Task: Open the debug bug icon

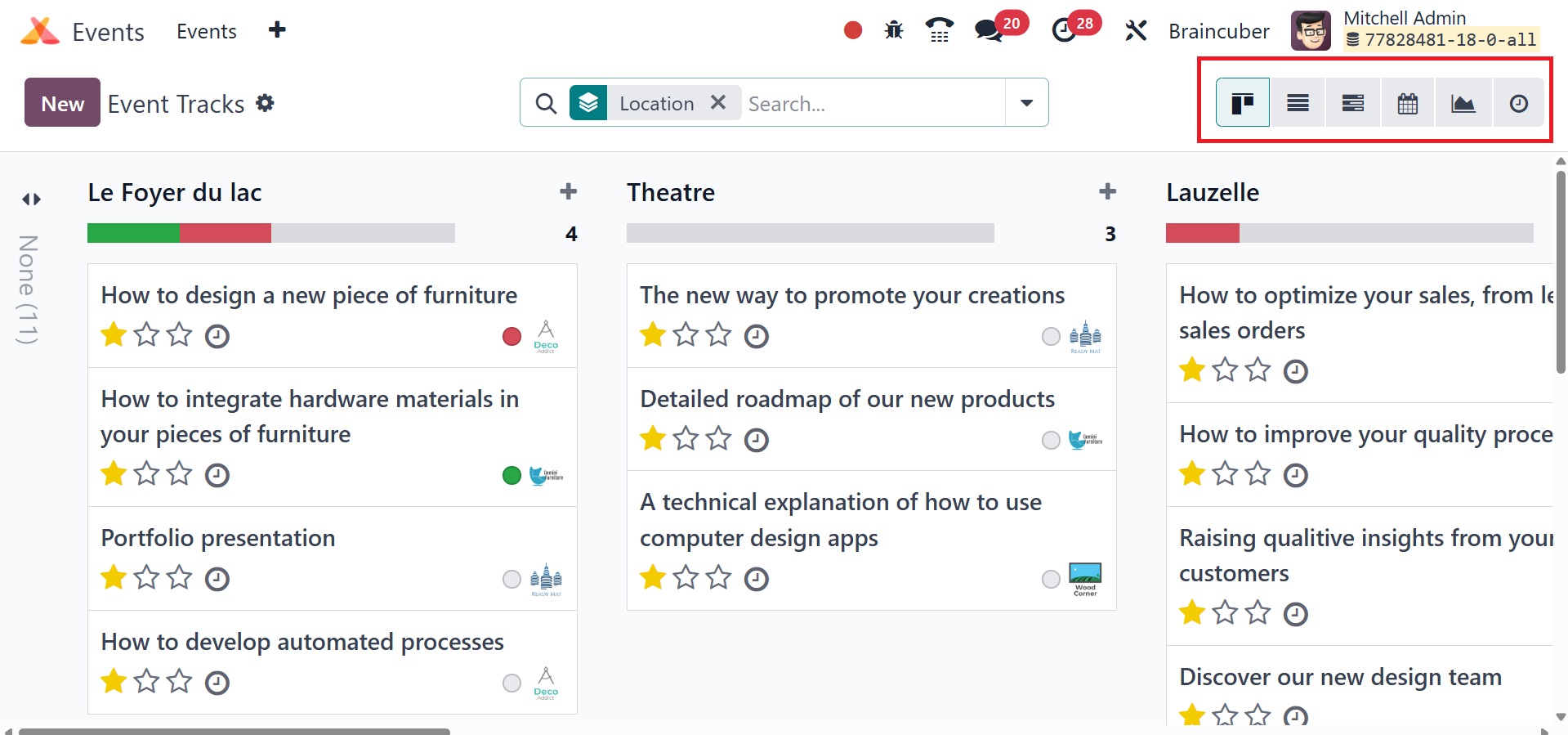Action: pyautogui.click(x=894, y=31)
